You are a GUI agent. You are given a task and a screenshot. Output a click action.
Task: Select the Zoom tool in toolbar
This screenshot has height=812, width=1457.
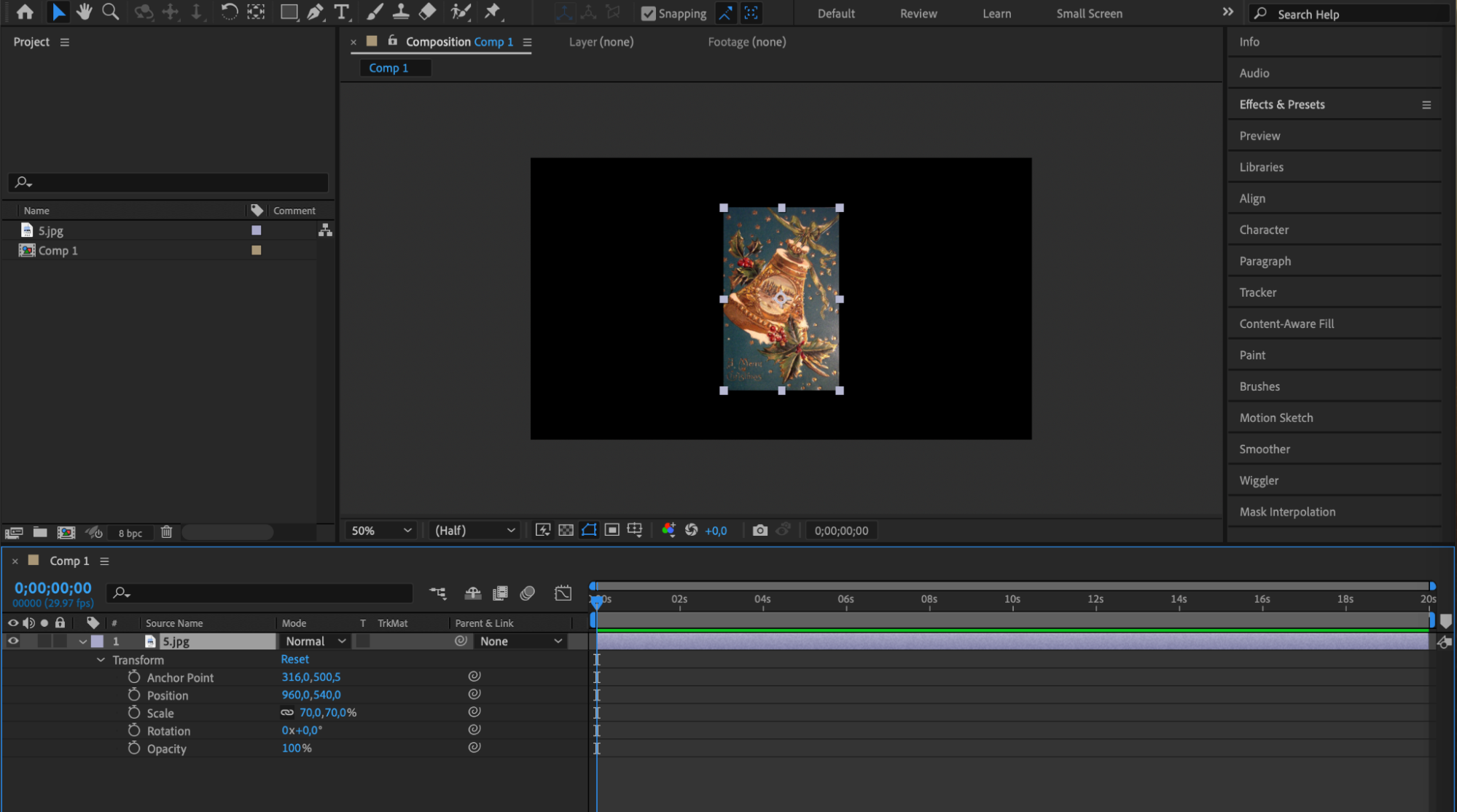tap(110, 12)
